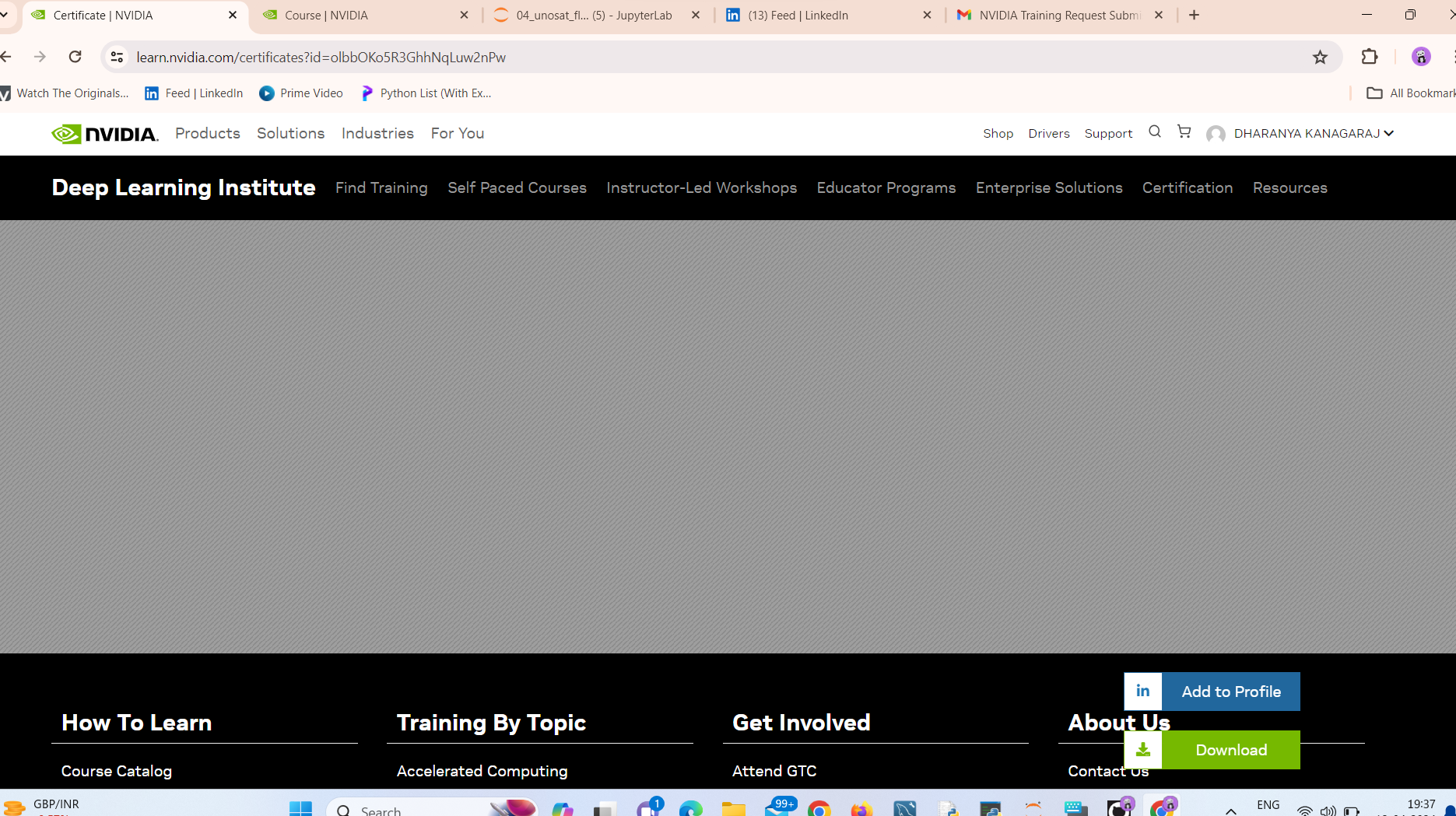Expand the DHARANYA KANAGARAJ account dropdown
1456x816 pixels.
(x=1314, y=134)
